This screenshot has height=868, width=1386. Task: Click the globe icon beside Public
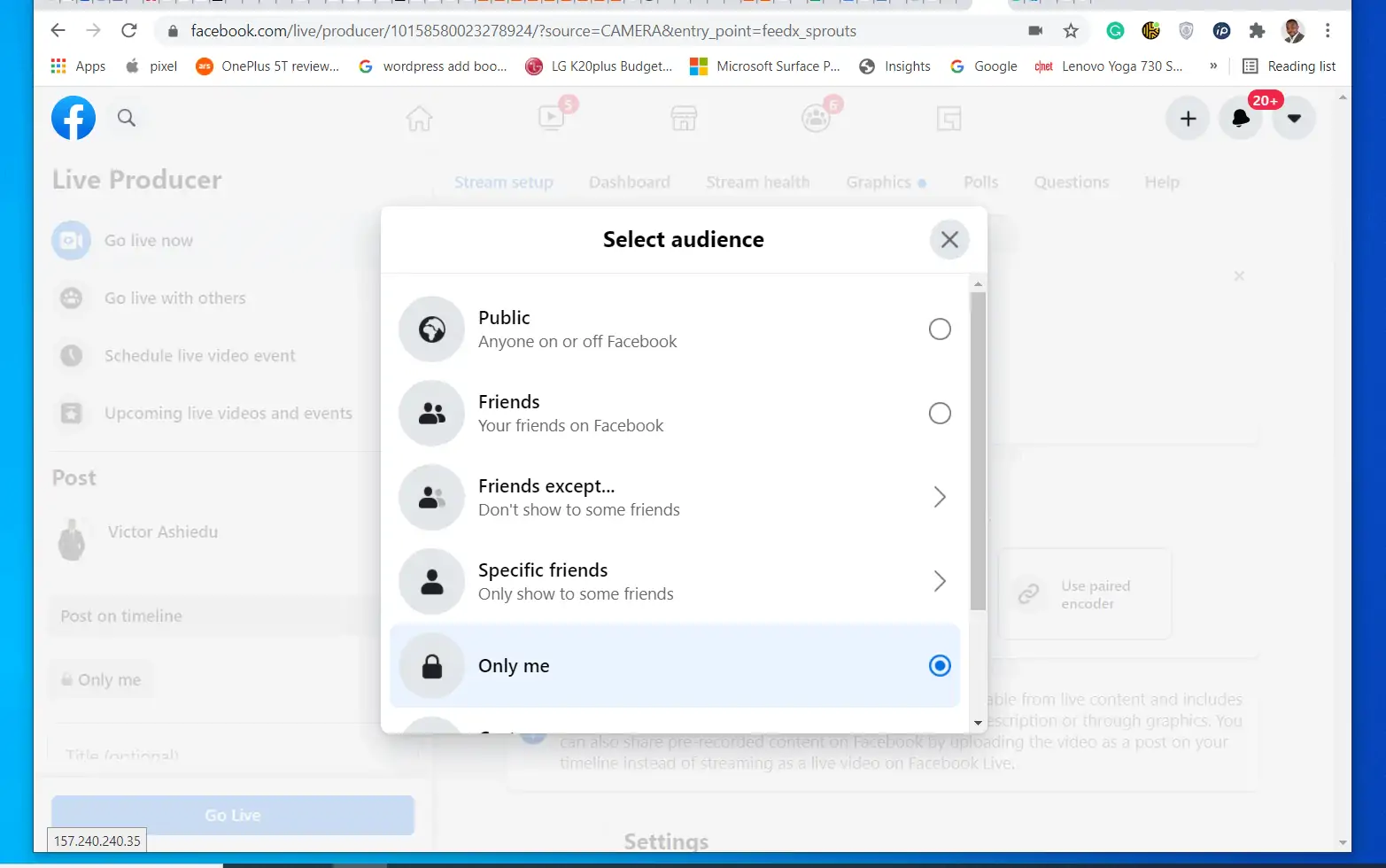[432, 329]
